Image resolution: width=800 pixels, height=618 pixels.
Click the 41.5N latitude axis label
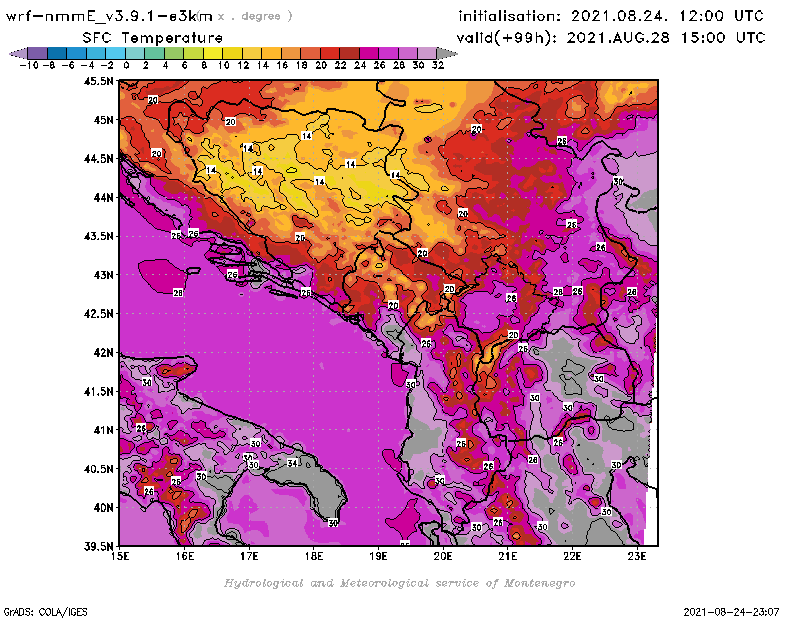(99, 391)
